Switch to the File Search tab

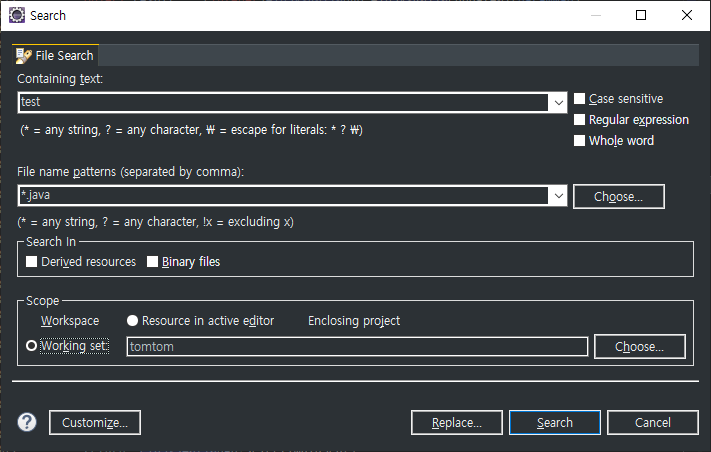(x=55, y=56)
